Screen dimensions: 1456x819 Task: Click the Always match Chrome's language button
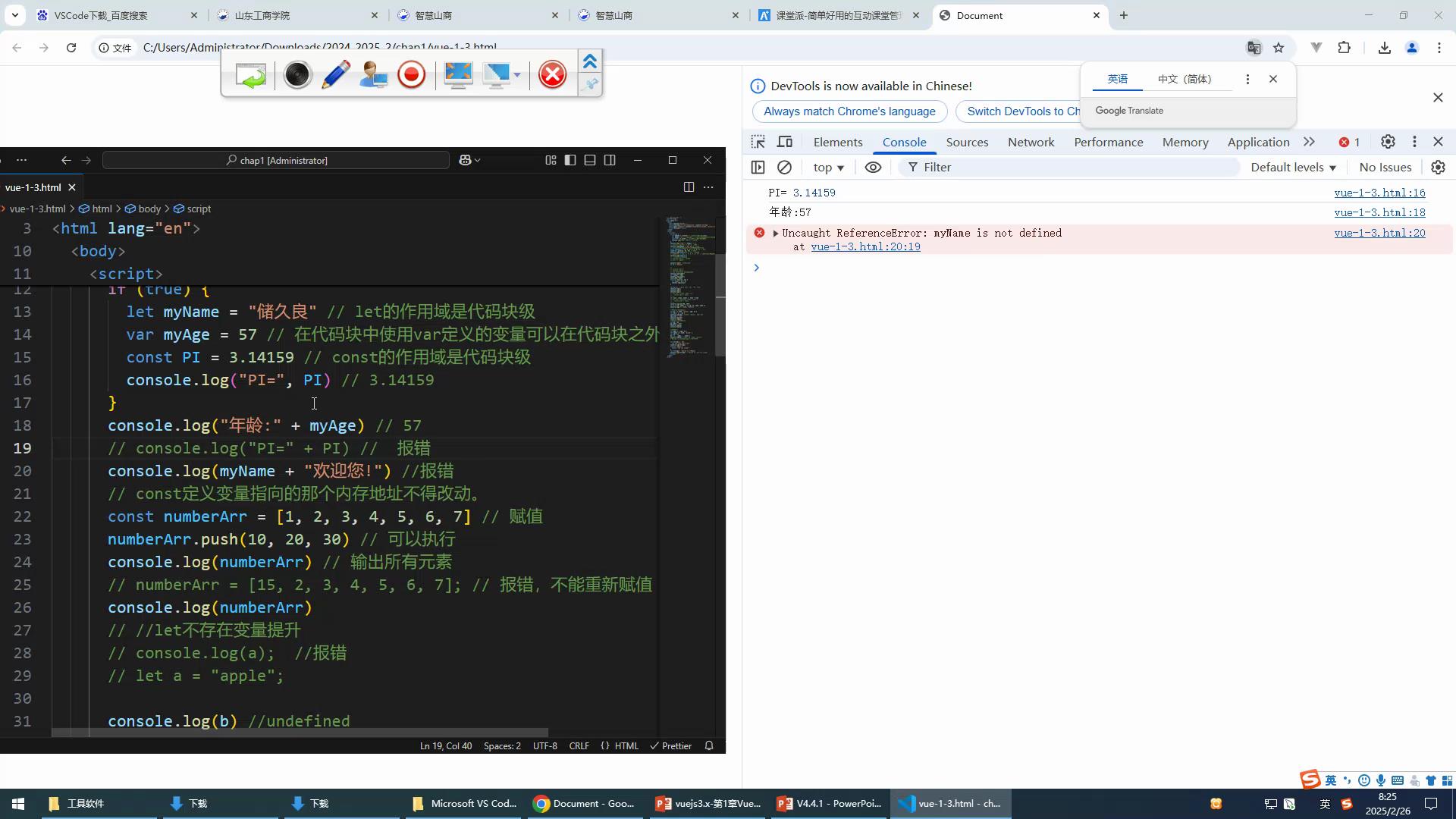849,111
